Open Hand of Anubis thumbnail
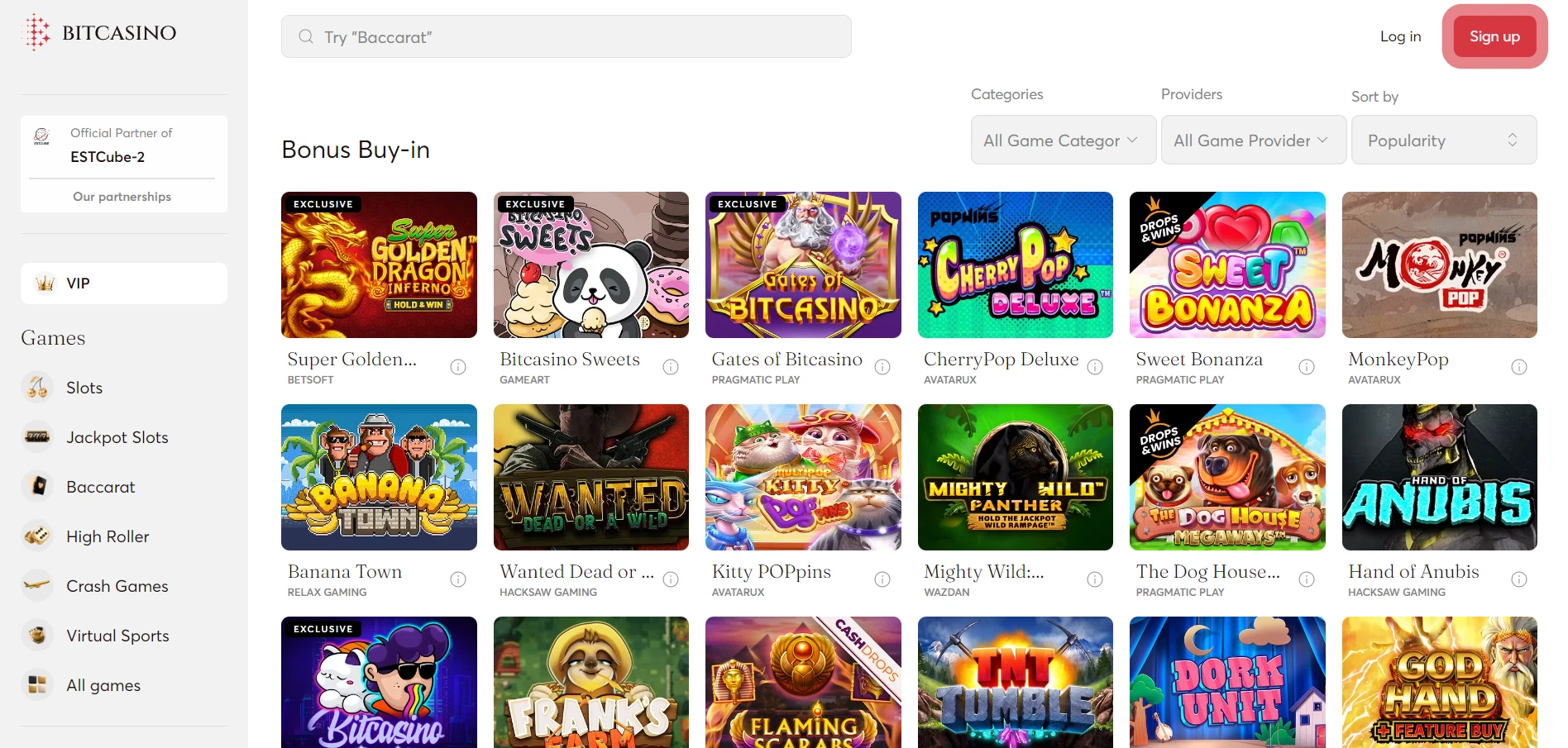The width and height of the screenshot is (1568, 748). click(x=1440, y=478)
